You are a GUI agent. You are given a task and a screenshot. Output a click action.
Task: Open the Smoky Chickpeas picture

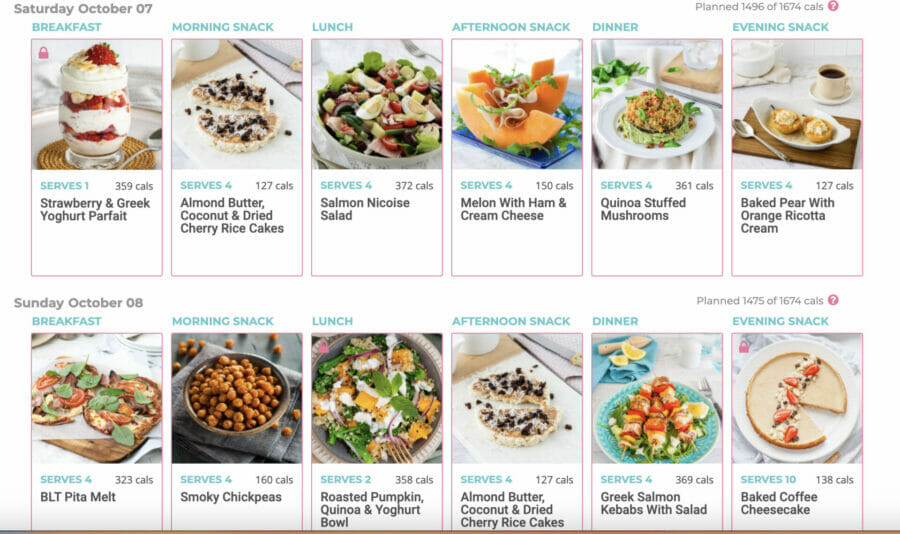(x=237, y=398)
